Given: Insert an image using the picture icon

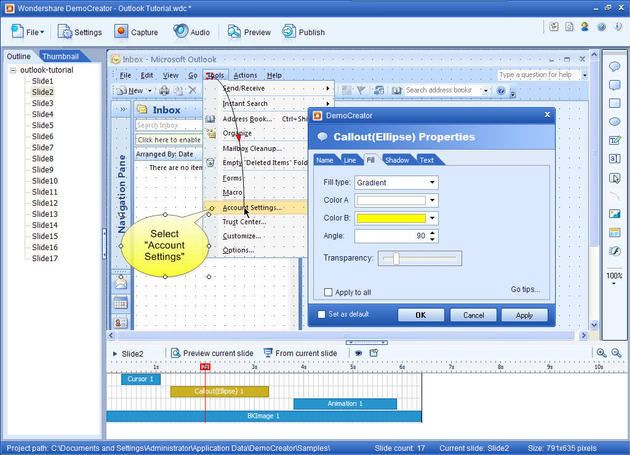Looking at the screenshot, I should [x=614, y=214].
